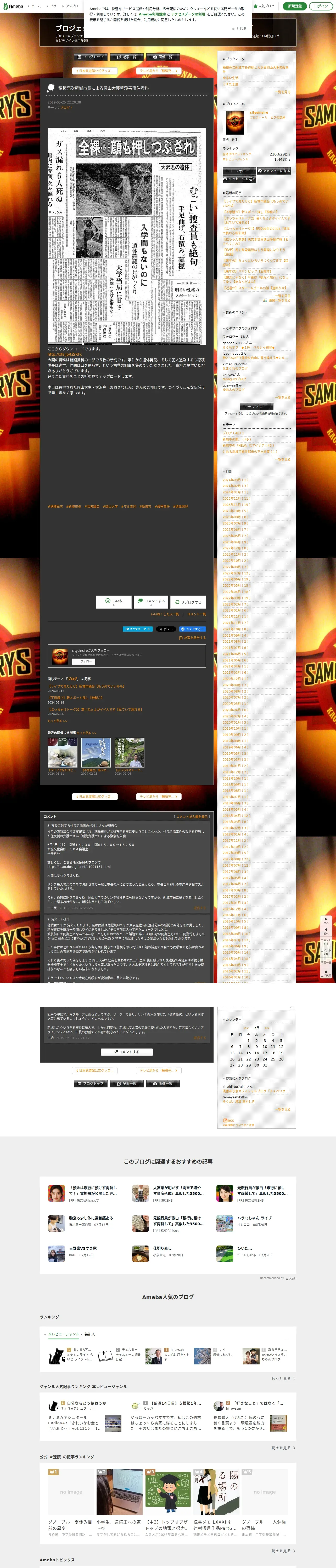The height and width of the screenshot is (1568, 336).
Task: Expand ranking with もっと見る chevron
Action: (284, 1379)
